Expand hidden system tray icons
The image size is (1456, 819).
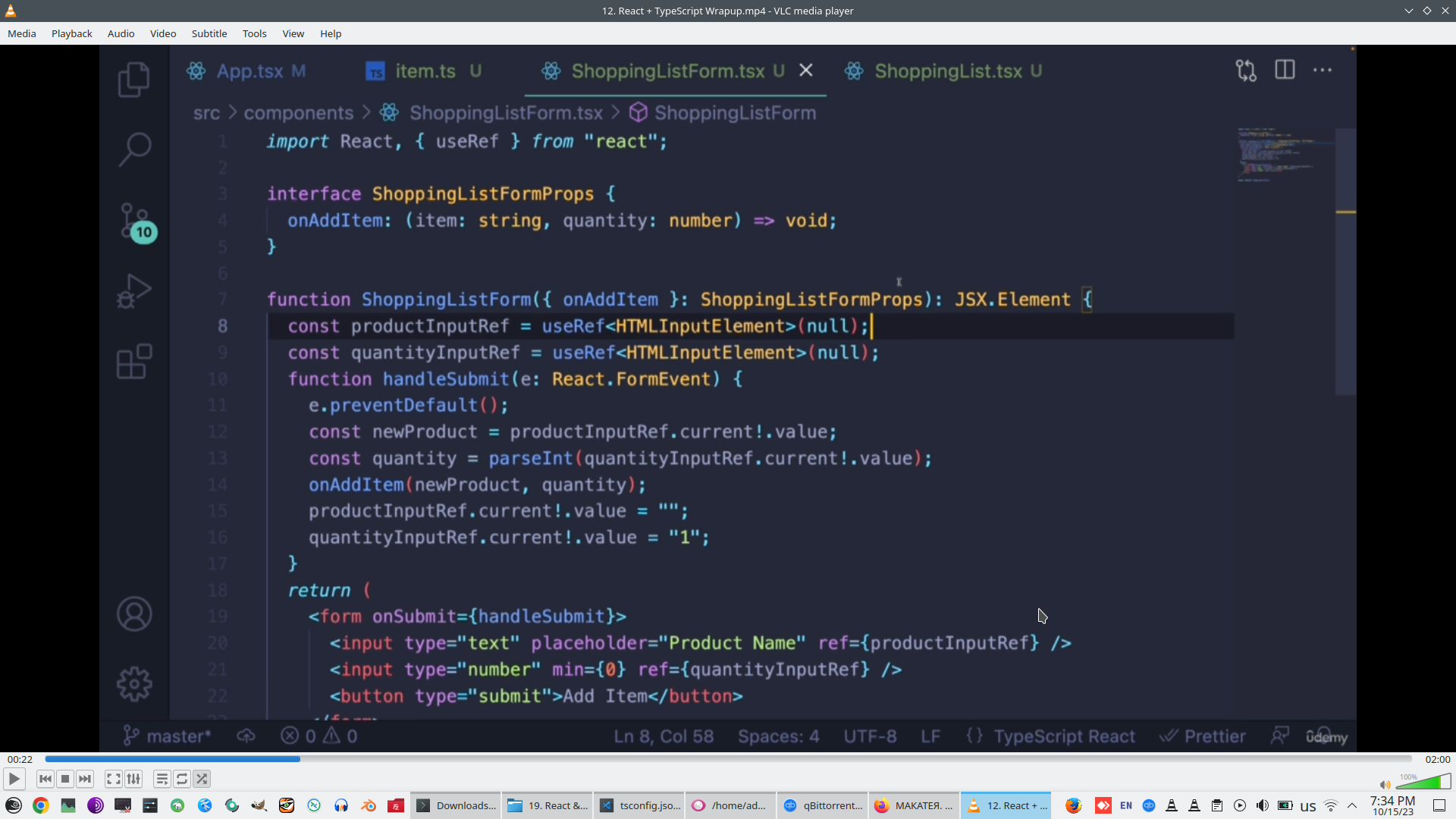tap(1352, 805)
